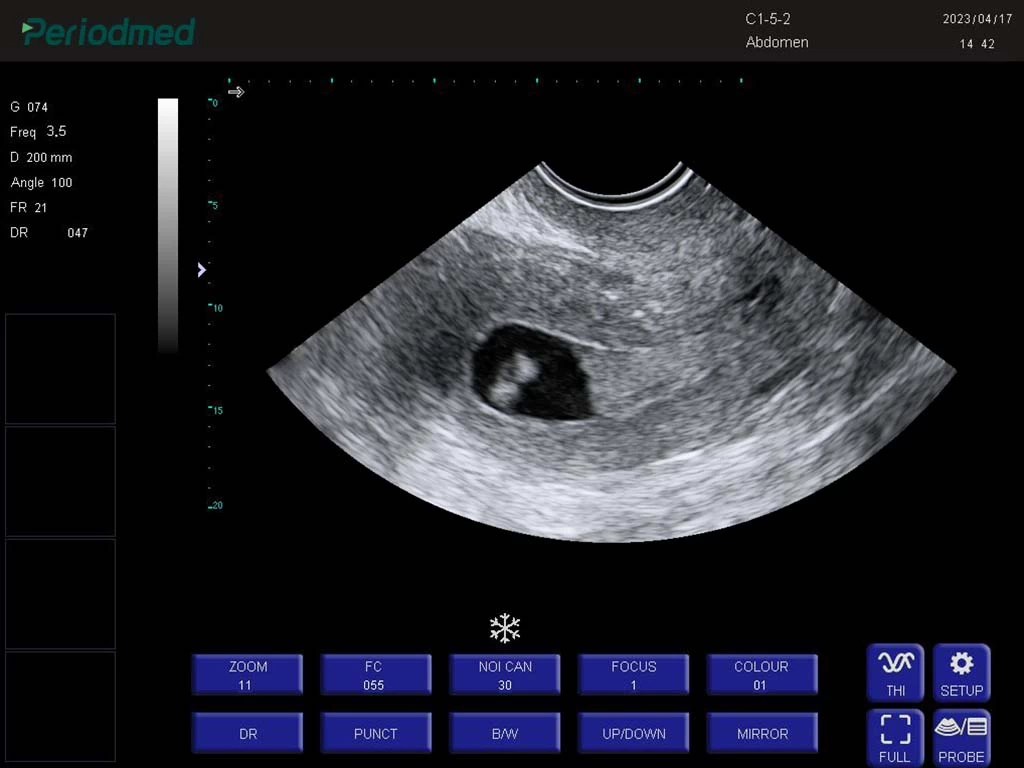Viewport: 1024px width, 768px height.
Task: Click the 15 cm depth scale mark
Action: pos(216,410)
